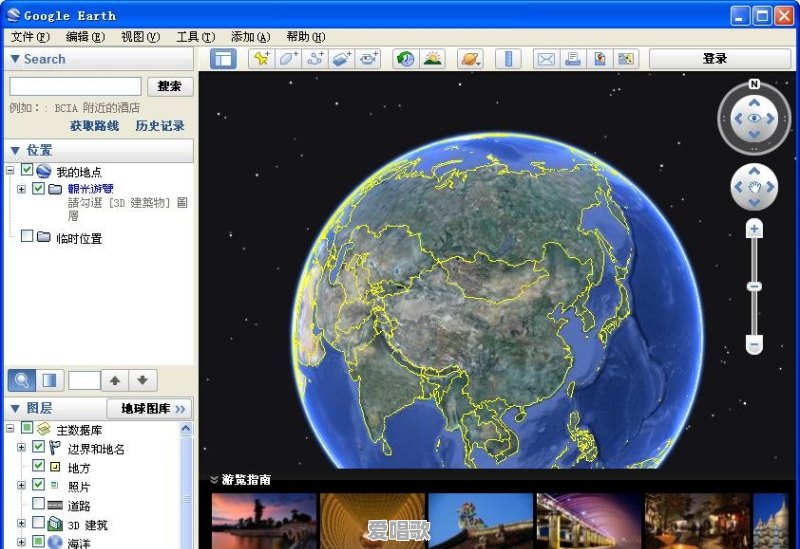Move selected item down with arrow
Viewport: 800px width, 549px height.
point(143,380)
